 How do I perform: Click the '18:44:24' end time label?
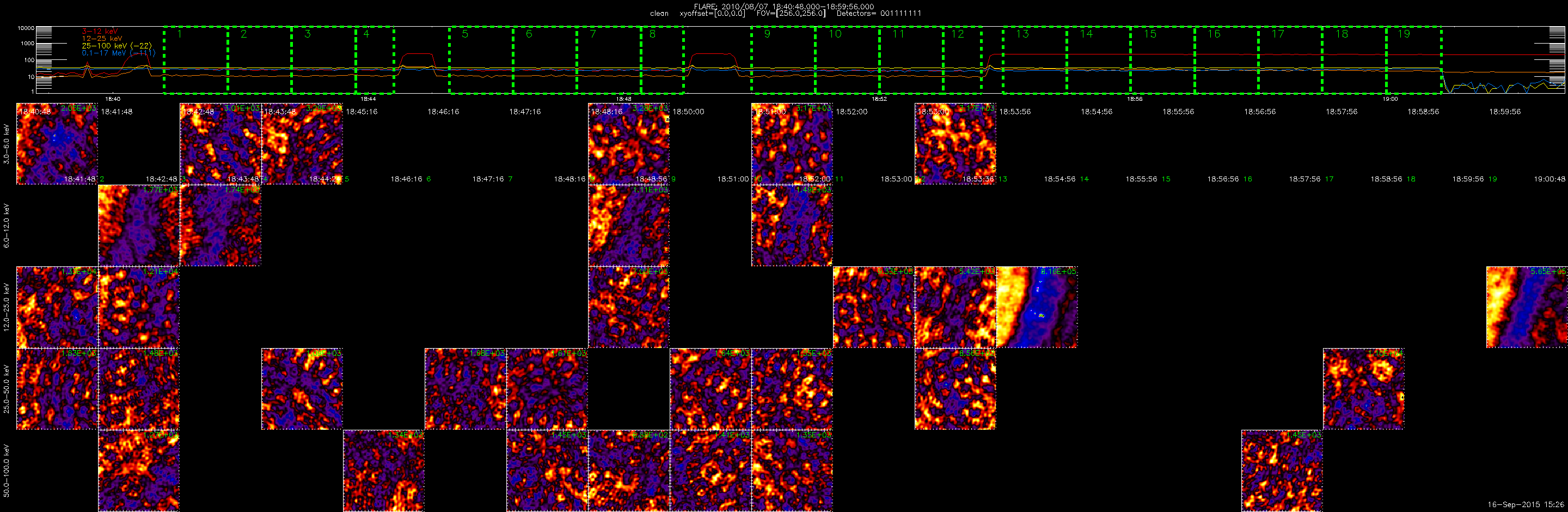[x=325, y=179]
